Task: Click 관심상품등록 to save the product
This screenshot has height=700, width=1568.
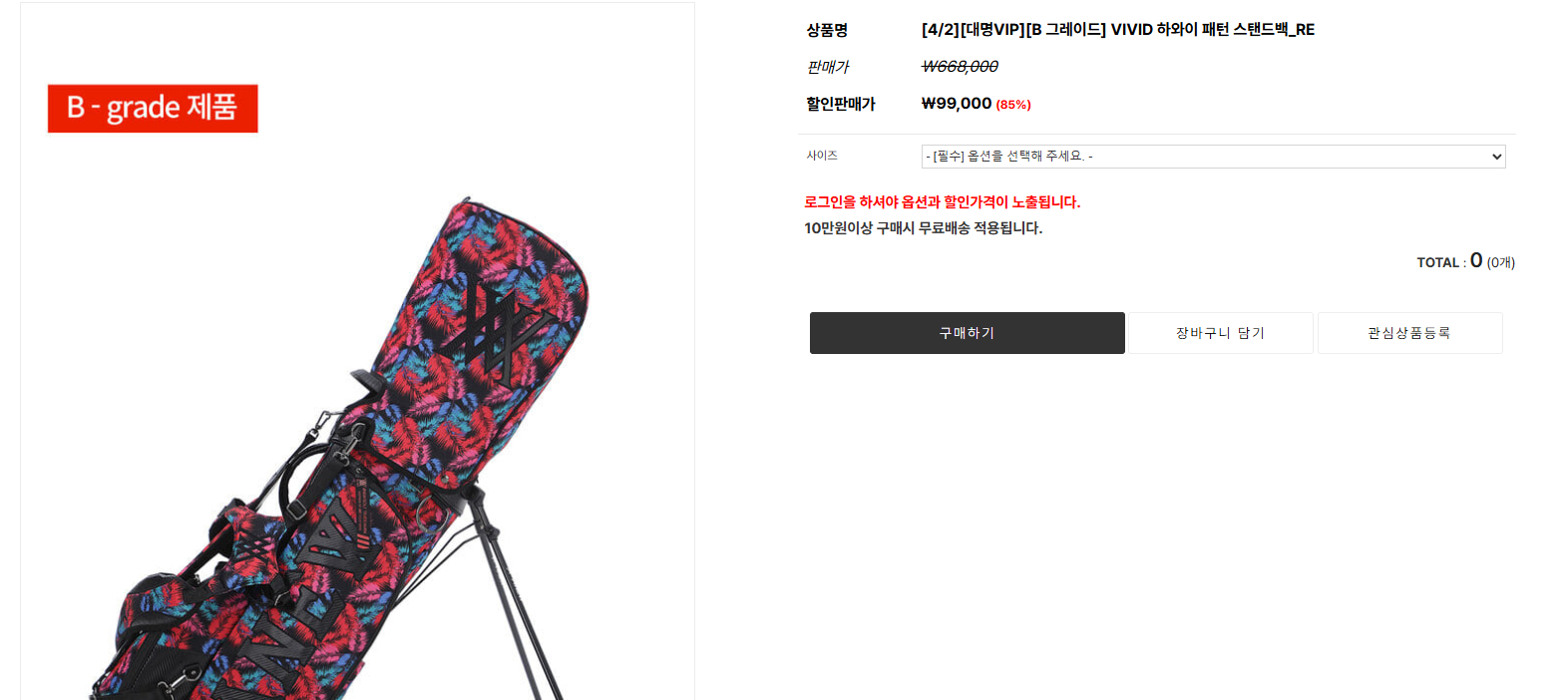Action: click(1409, 333)
